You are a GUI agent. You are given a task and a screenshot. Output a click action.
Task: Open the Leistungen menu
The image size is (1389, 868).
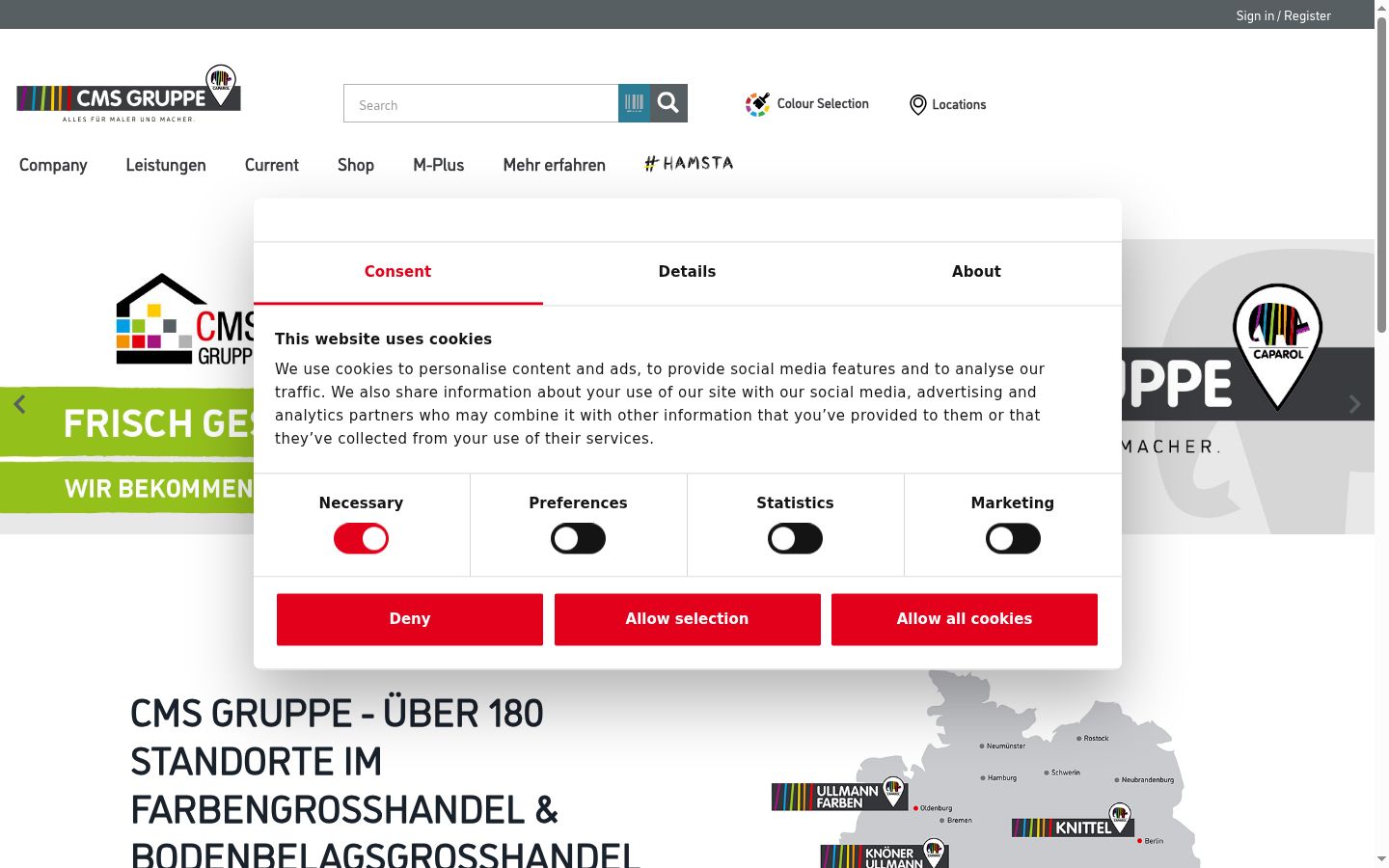pyautogui.click(x=166, y=165)
